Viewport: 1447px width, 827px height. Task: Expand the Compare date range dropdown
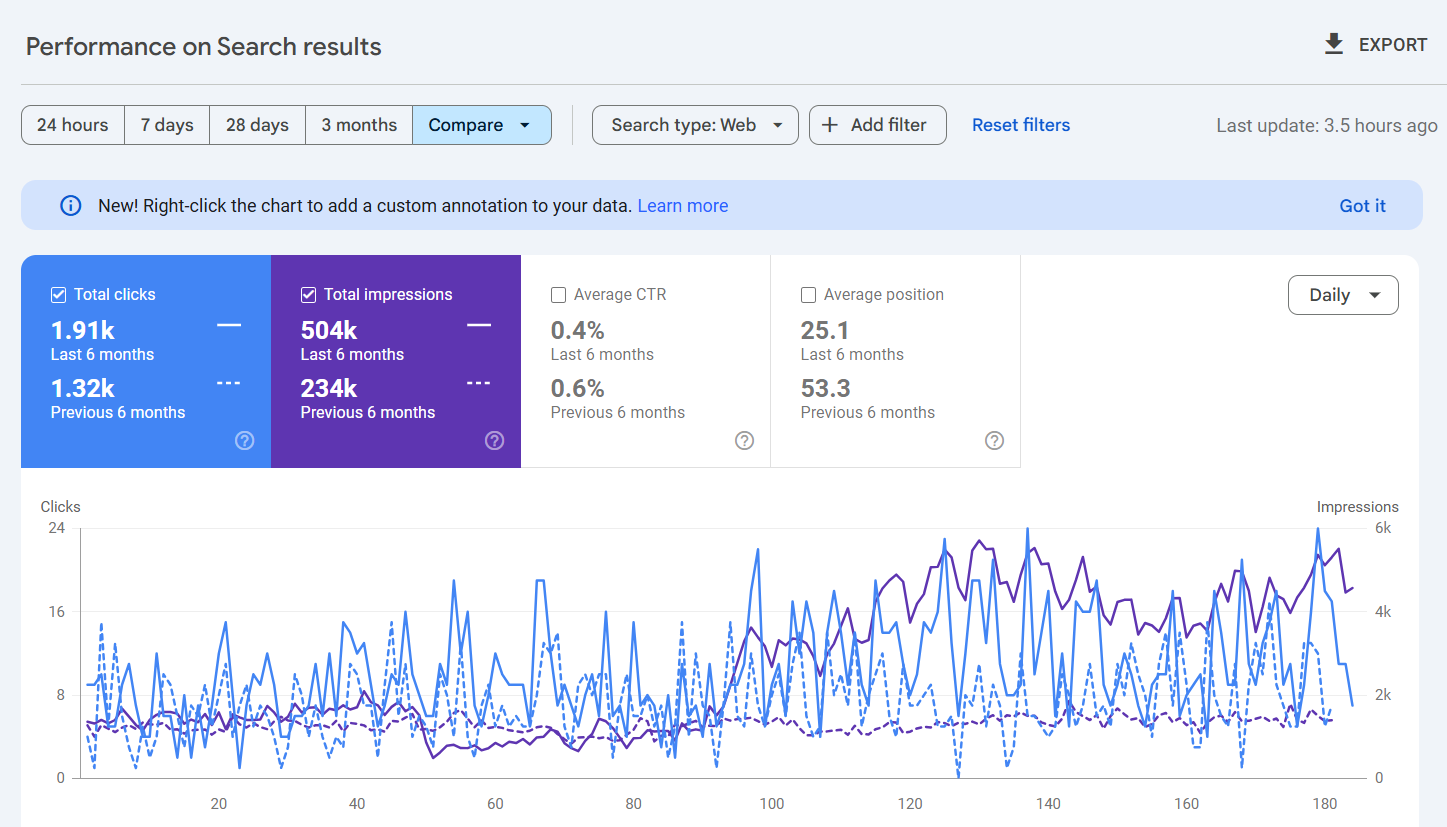(x=482, y=124)
